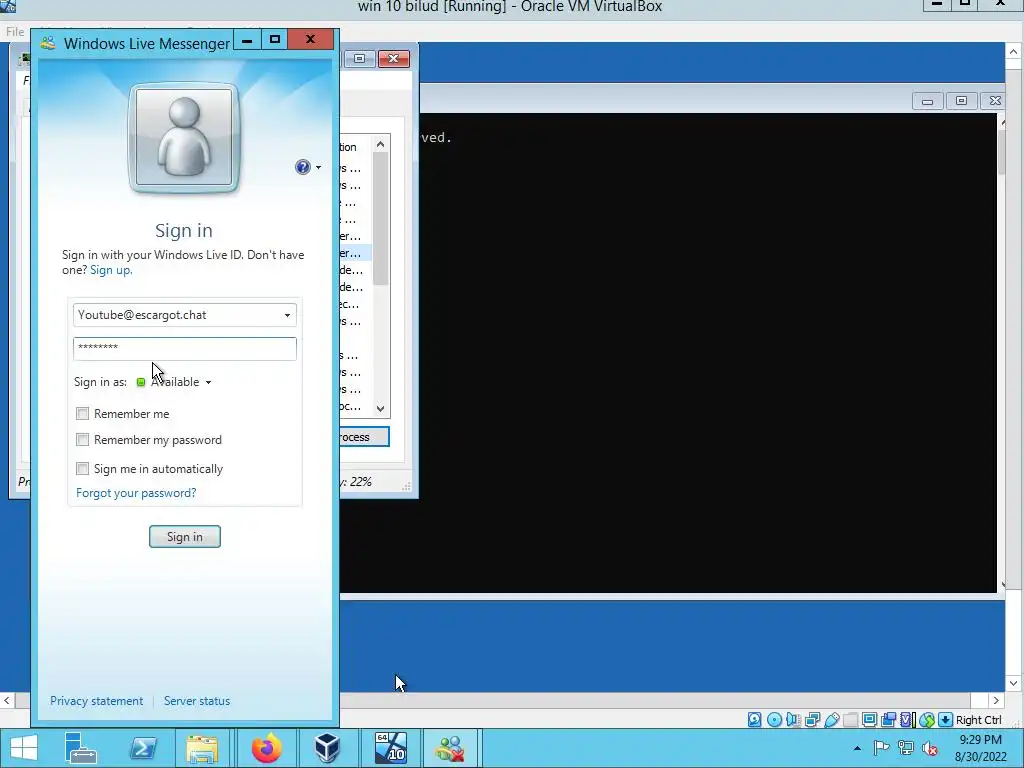Viewport: 1024px width, 768px height.
Task: Click the process list scrollbar thumb
Action: click(x=380, y=219)
